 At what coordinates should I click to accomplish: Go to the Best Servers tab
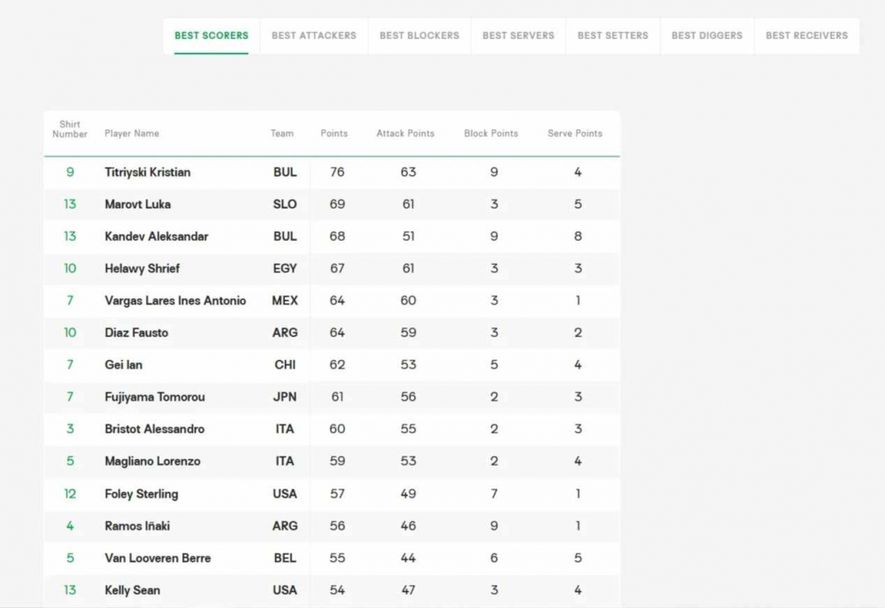tap(518, 36)
